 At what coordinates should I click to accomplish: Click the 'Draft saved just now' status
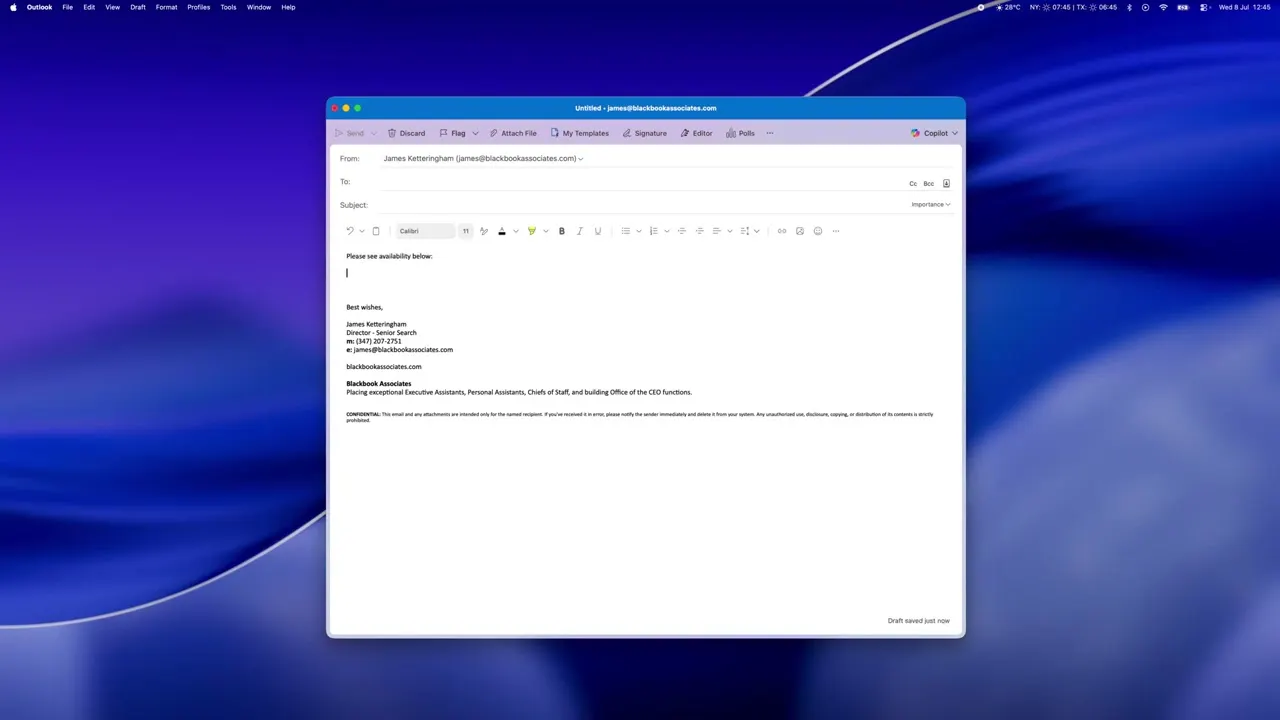[919, 621]
